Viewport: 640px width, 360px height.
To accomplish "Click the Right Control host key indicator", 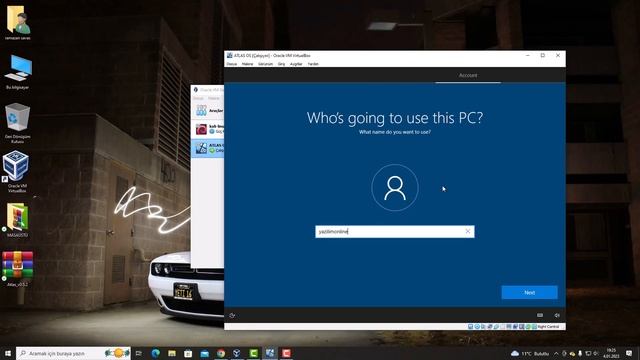I will tap(548, 327).
